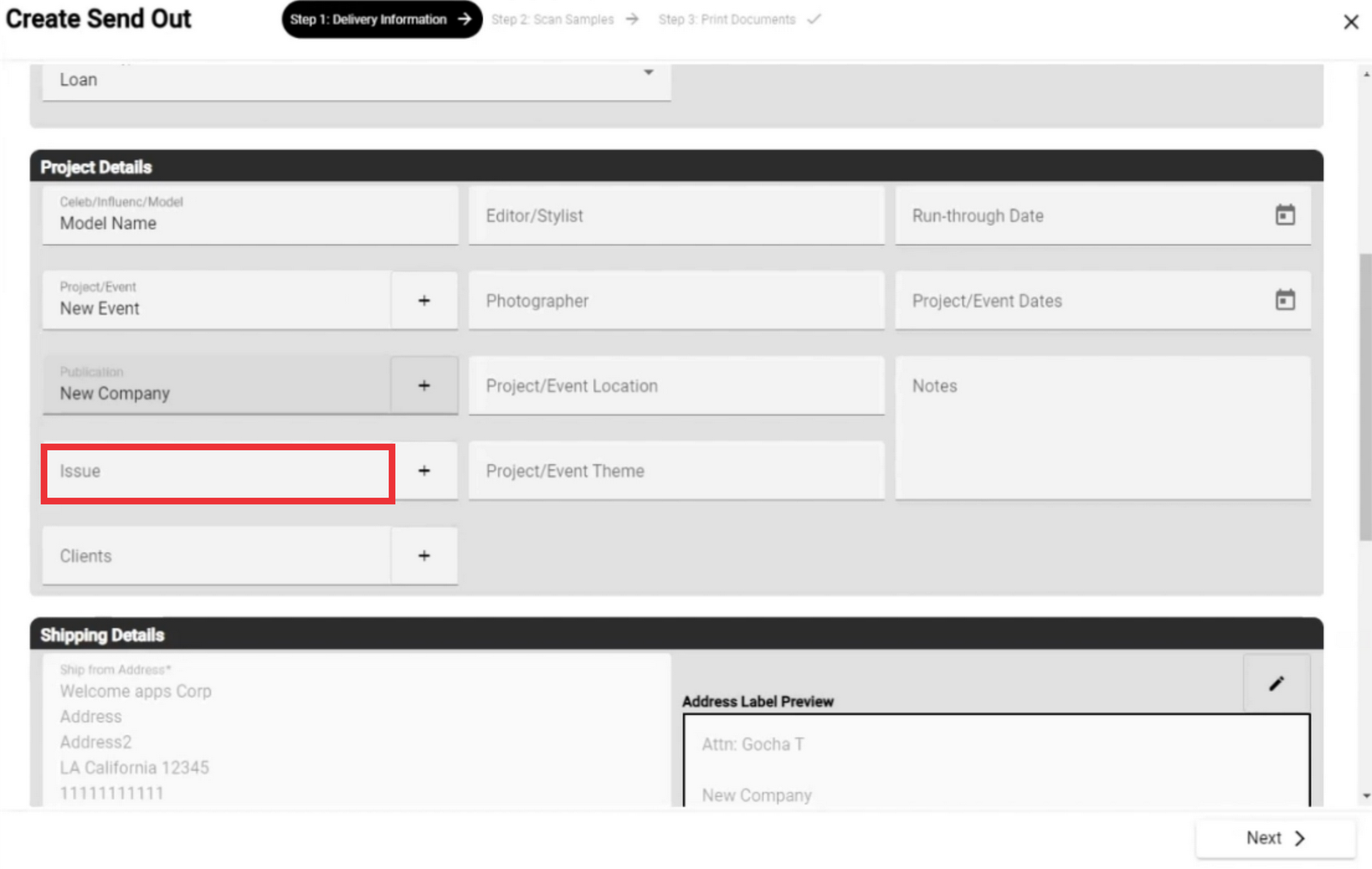Viewport: 1372px width, 869px height.
Task: Click the vertical scrollbar thumb
Action: [1365, 397]
